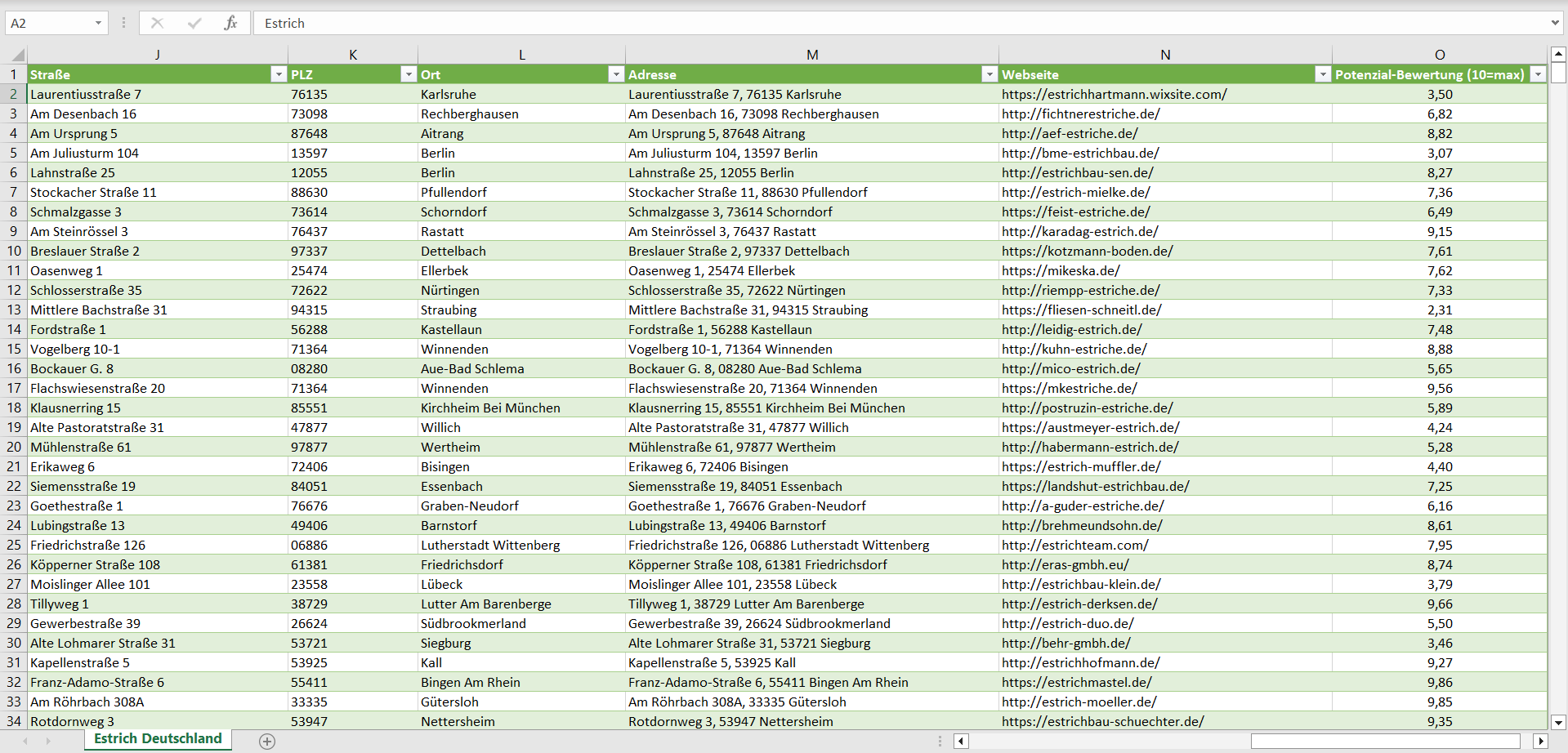Click vertical scrollbar down arrow
Screen dimensions: 1568x753
1558,722
